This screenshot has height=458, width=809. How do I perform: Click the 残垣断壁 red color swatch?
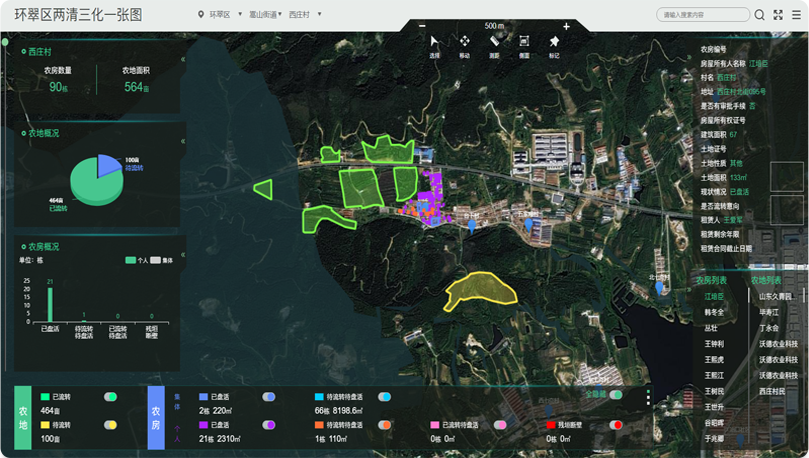pos(551,425)
